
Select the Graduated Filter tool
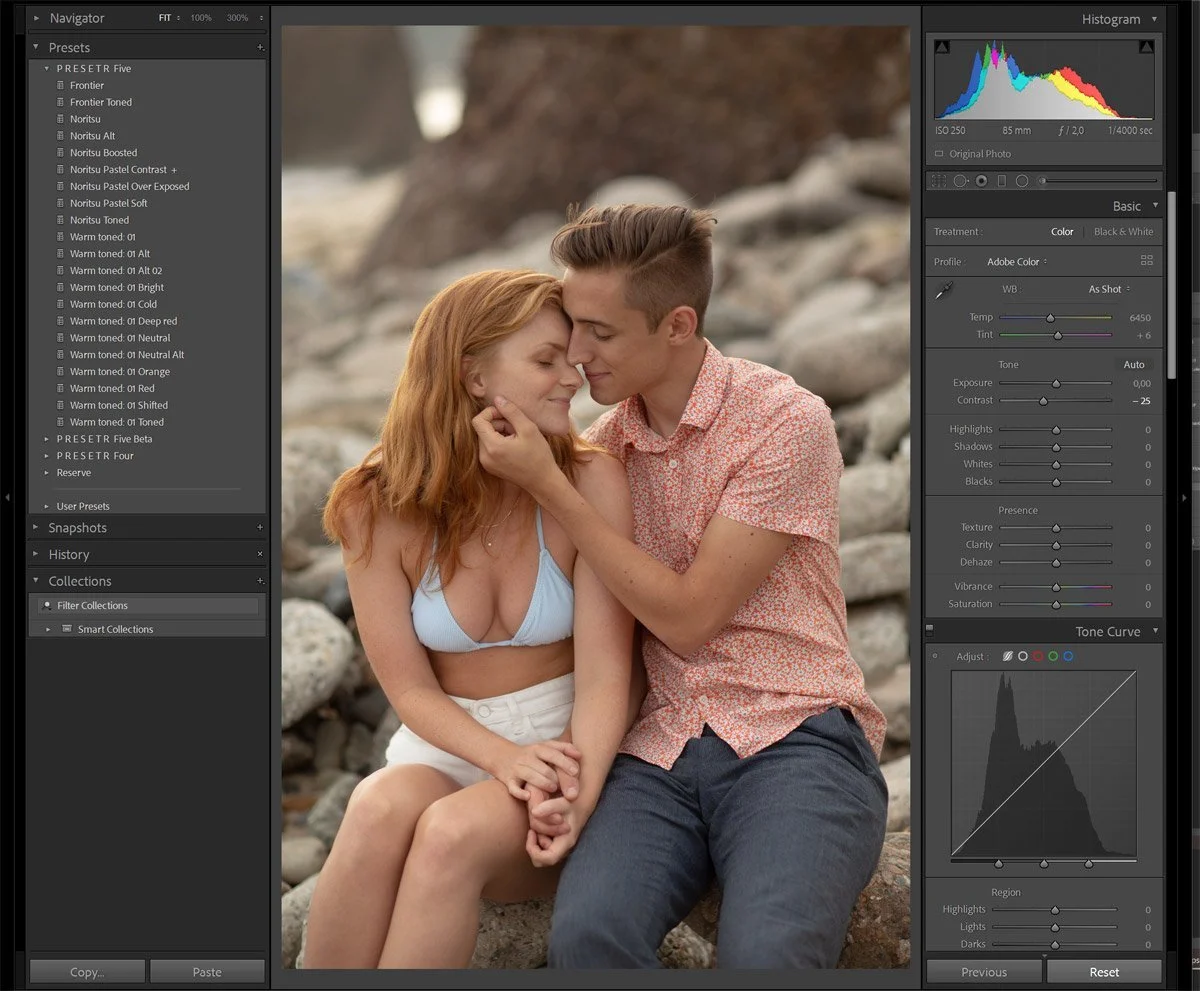[1001, 181]
